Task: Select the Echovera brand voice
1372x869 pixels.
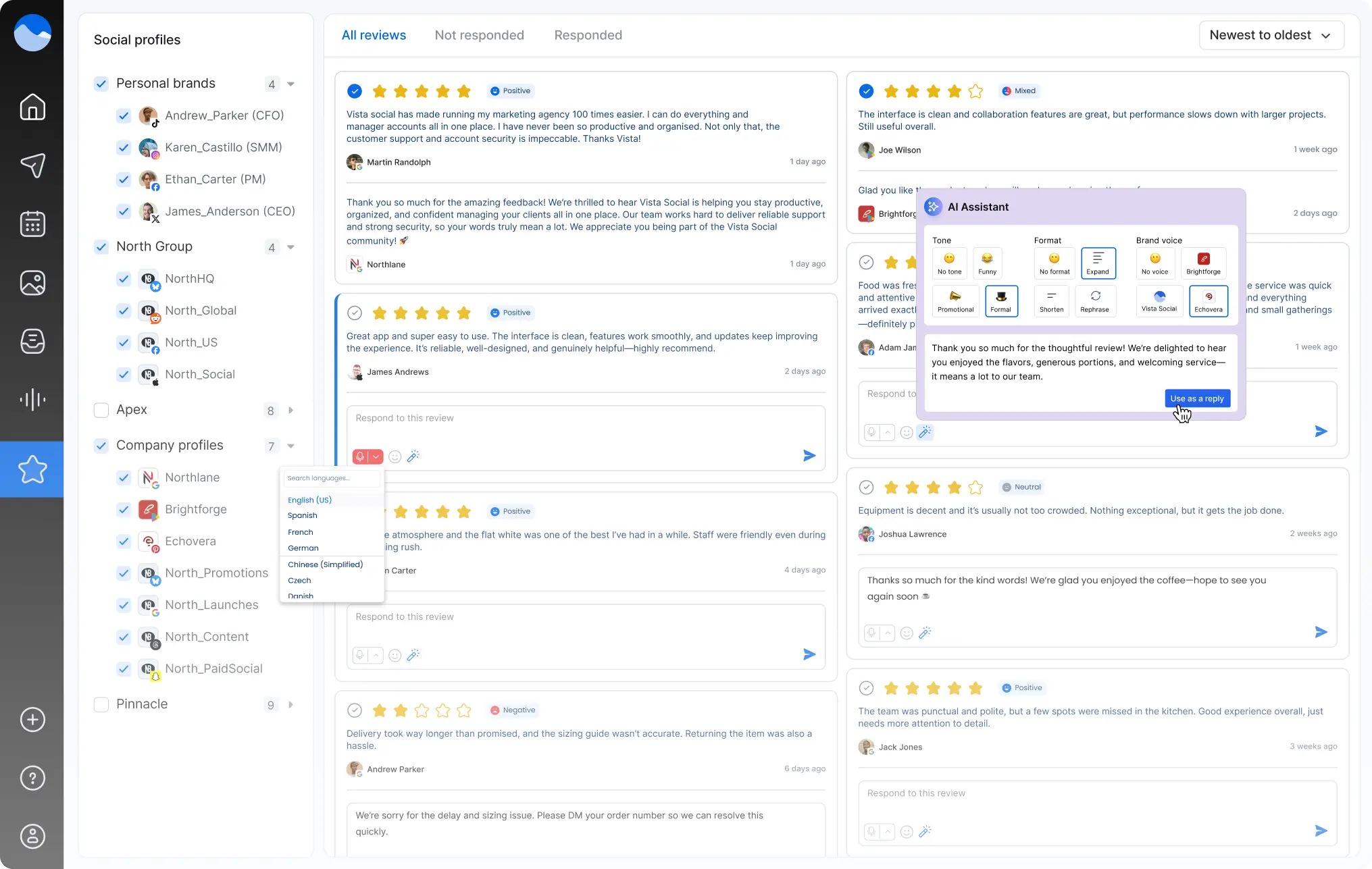Action: pyautogui.click(x=1208, y=300)
